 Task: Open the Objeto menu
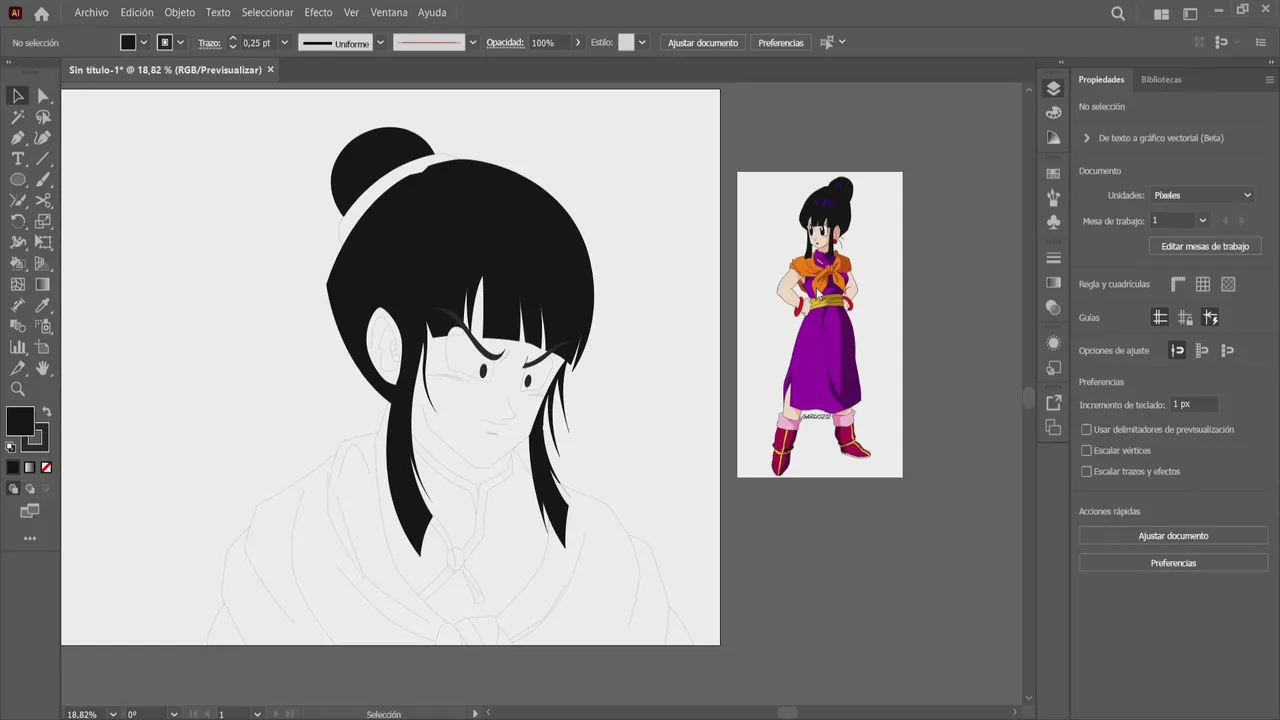[x=180, y=13]
